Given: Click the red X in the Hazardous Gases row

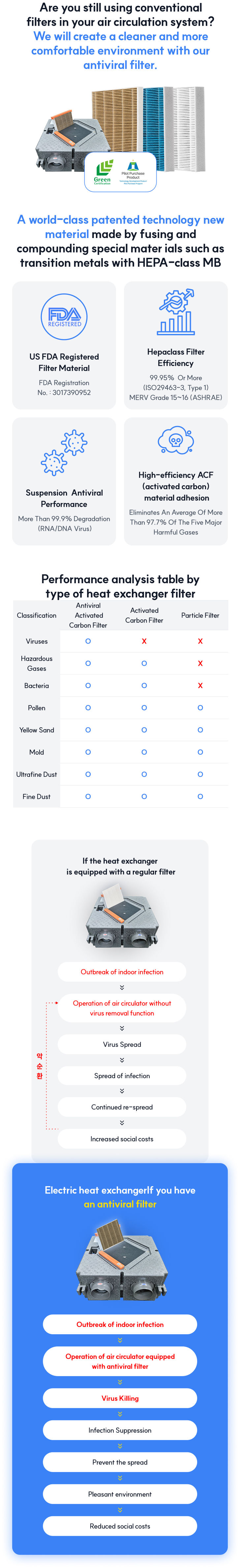Looking at the screenshot, I should click(x=200, y=663).
